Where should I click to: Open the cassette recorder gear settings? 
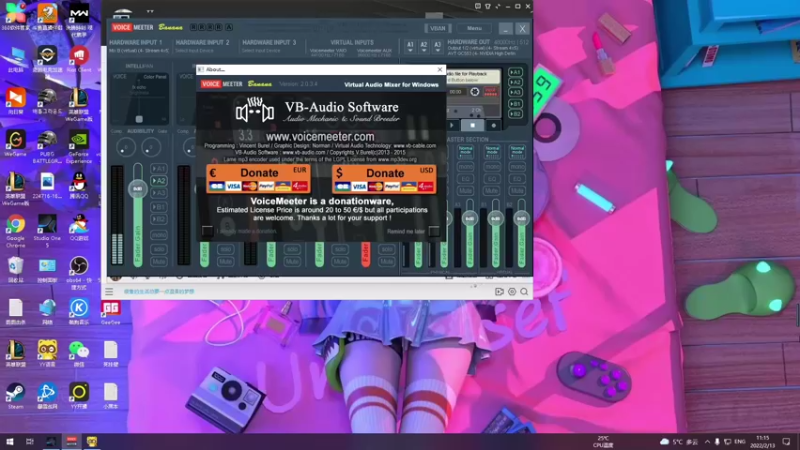(x=474, y=92)
